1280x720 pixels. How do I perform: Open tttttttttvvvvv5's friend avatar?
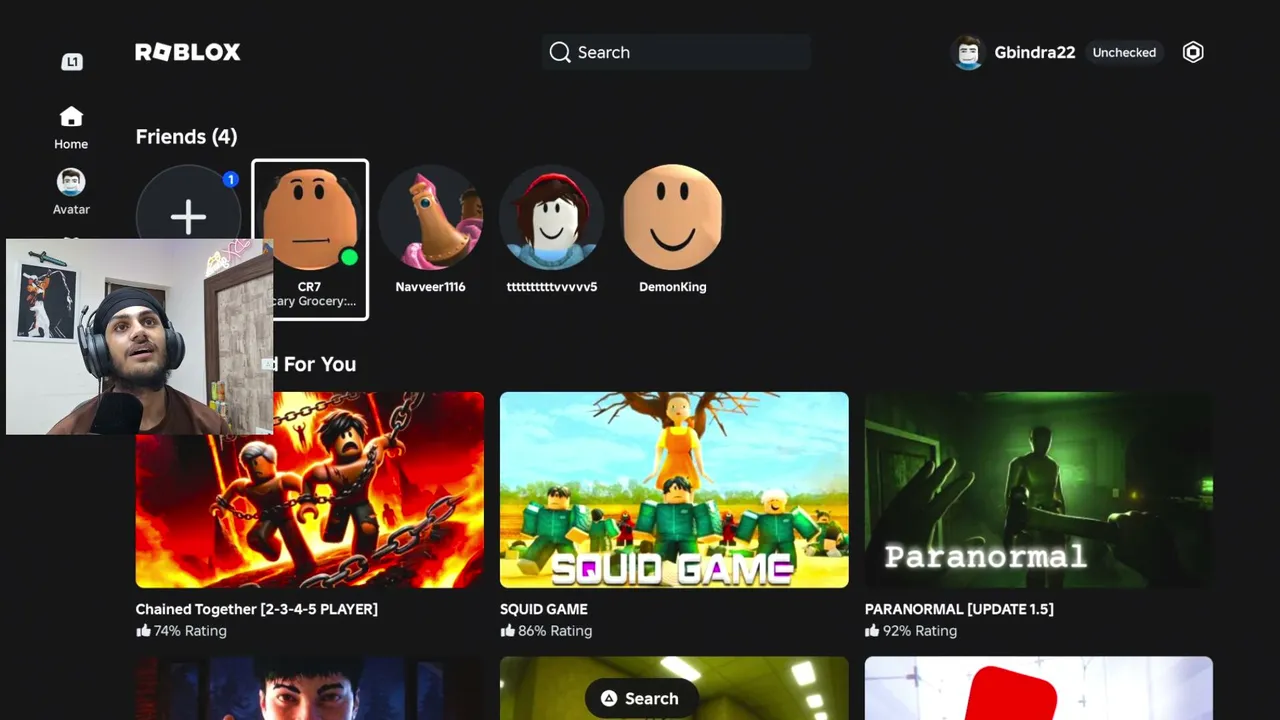[552, 217]
